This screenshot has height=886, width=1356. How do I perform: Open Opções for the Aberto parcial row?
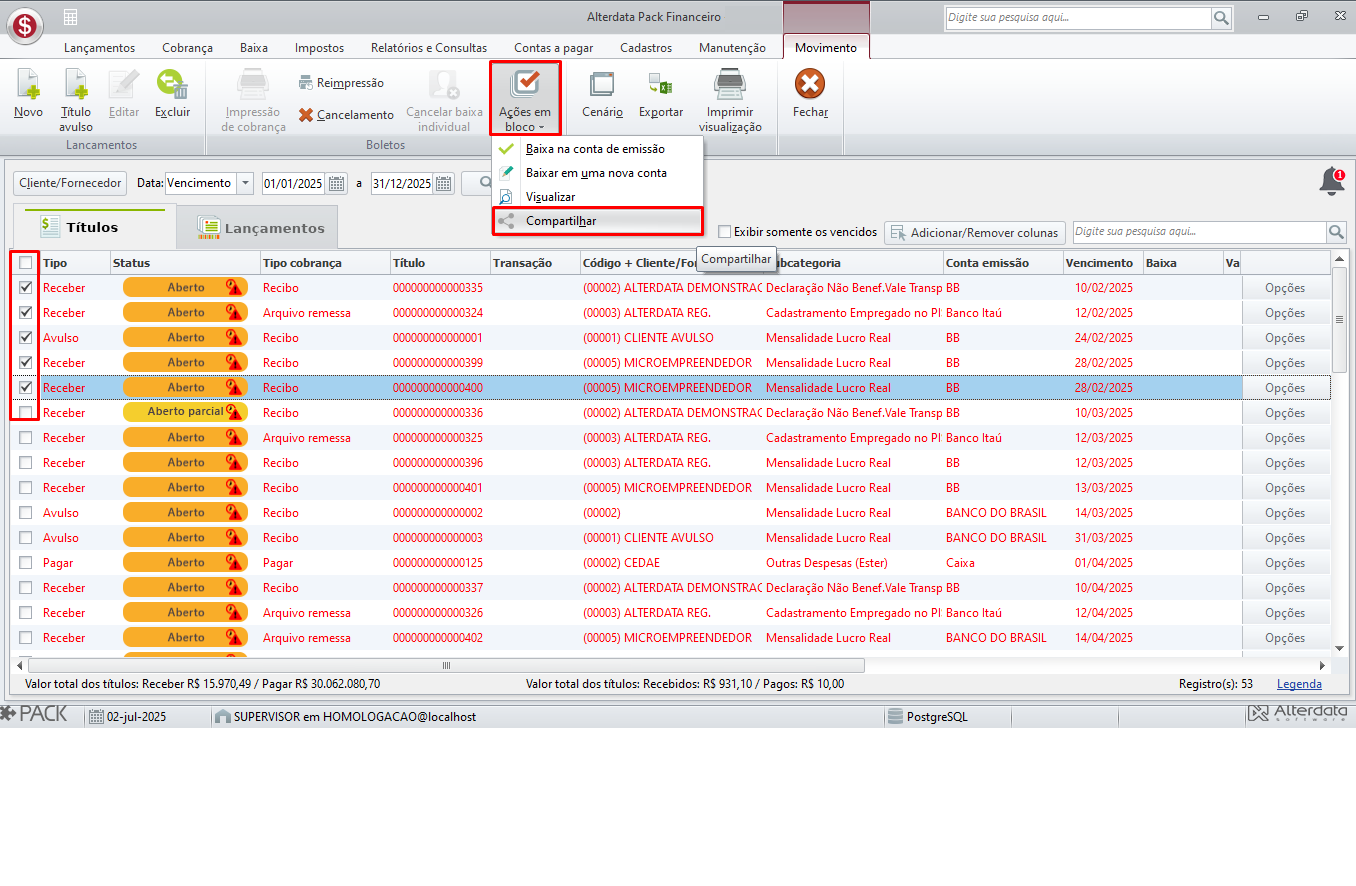pyautogui.click(x=1285, y=413)
